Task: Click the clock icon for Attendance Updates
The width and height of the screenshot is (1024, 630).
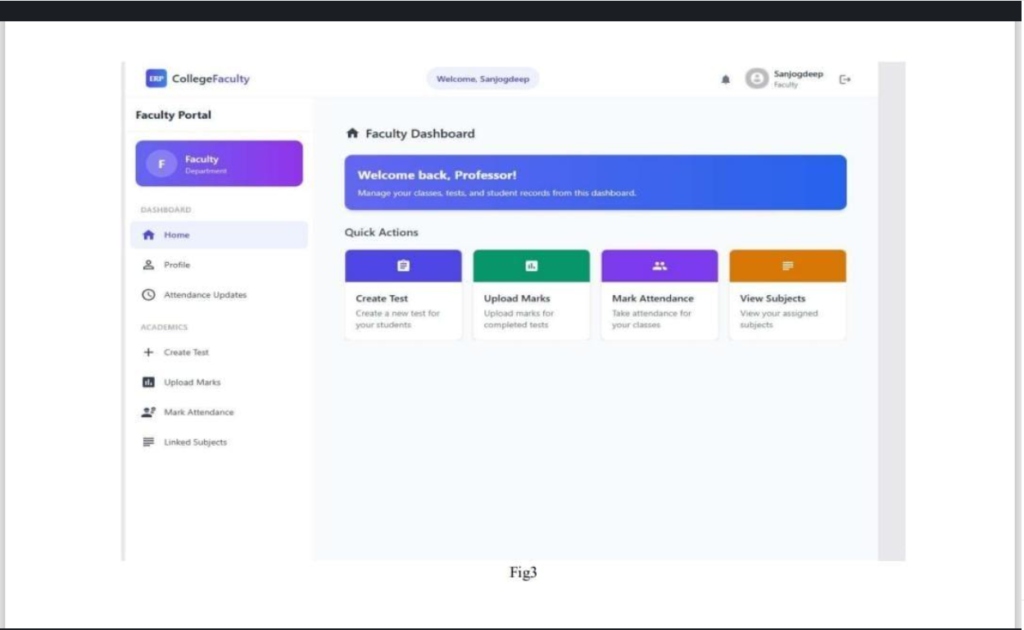Action: tap(149, 295)
